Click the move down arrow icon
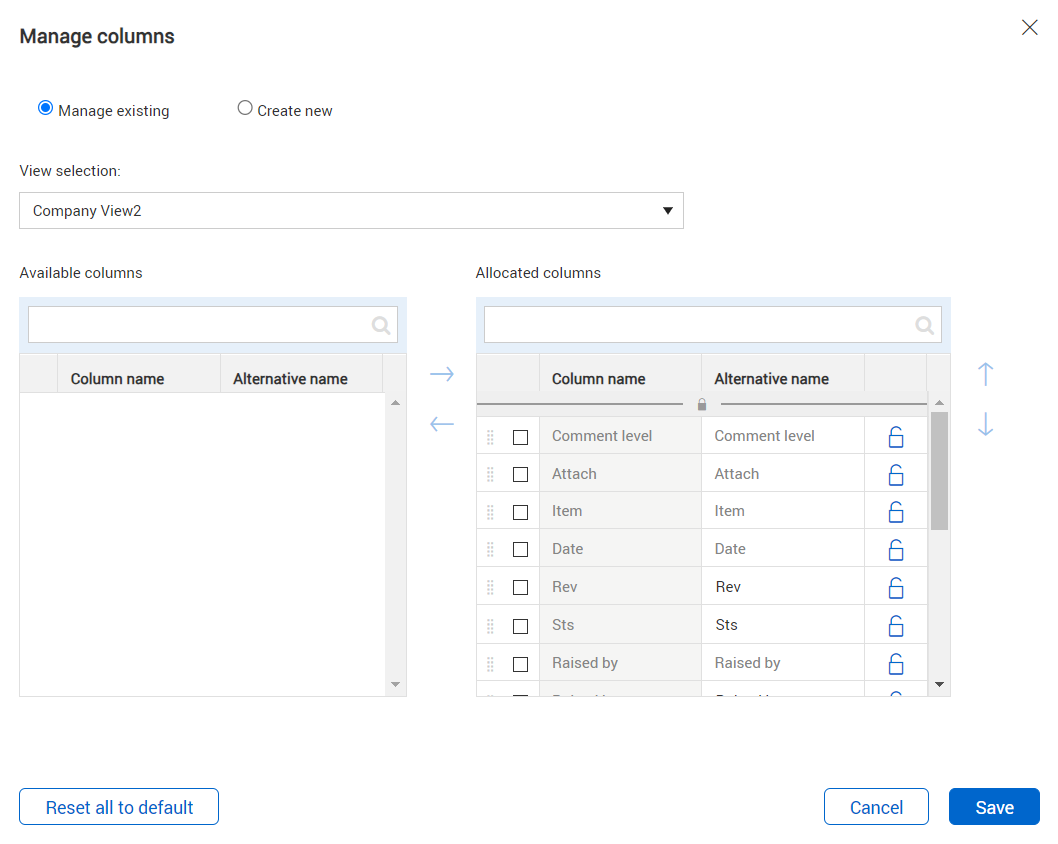The image size is (1058, 844). click(x=985, y=425)
